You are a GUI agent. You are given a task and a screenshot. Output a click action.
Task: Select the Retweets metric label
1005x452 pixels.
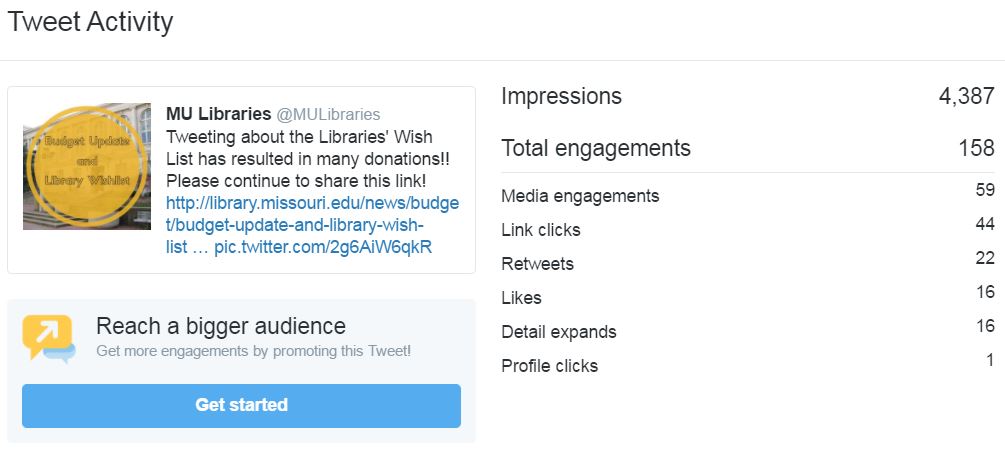[537, 264]
